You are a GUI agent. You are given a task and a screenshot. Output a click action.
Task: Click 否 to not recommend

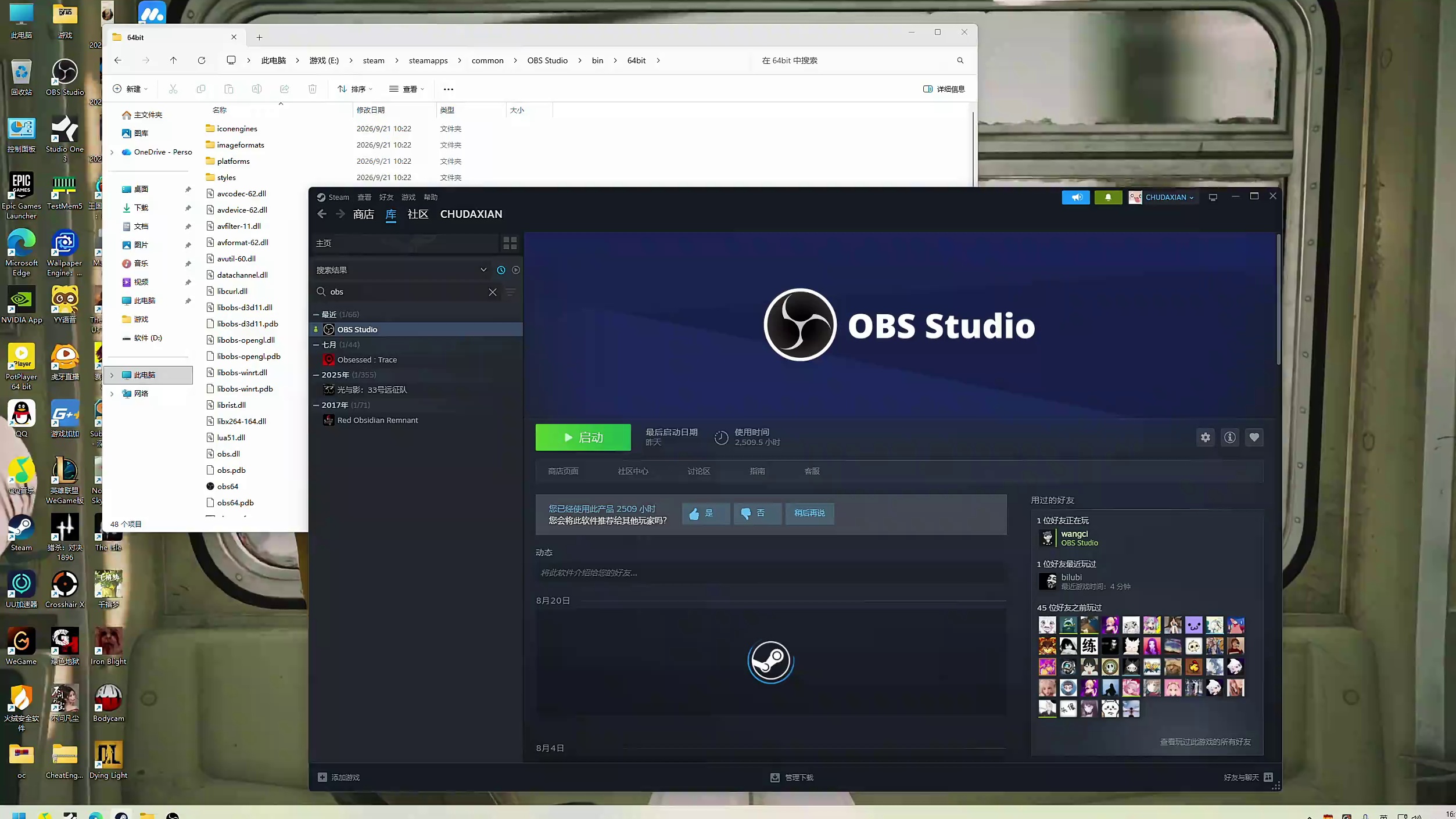coord(757,513)
